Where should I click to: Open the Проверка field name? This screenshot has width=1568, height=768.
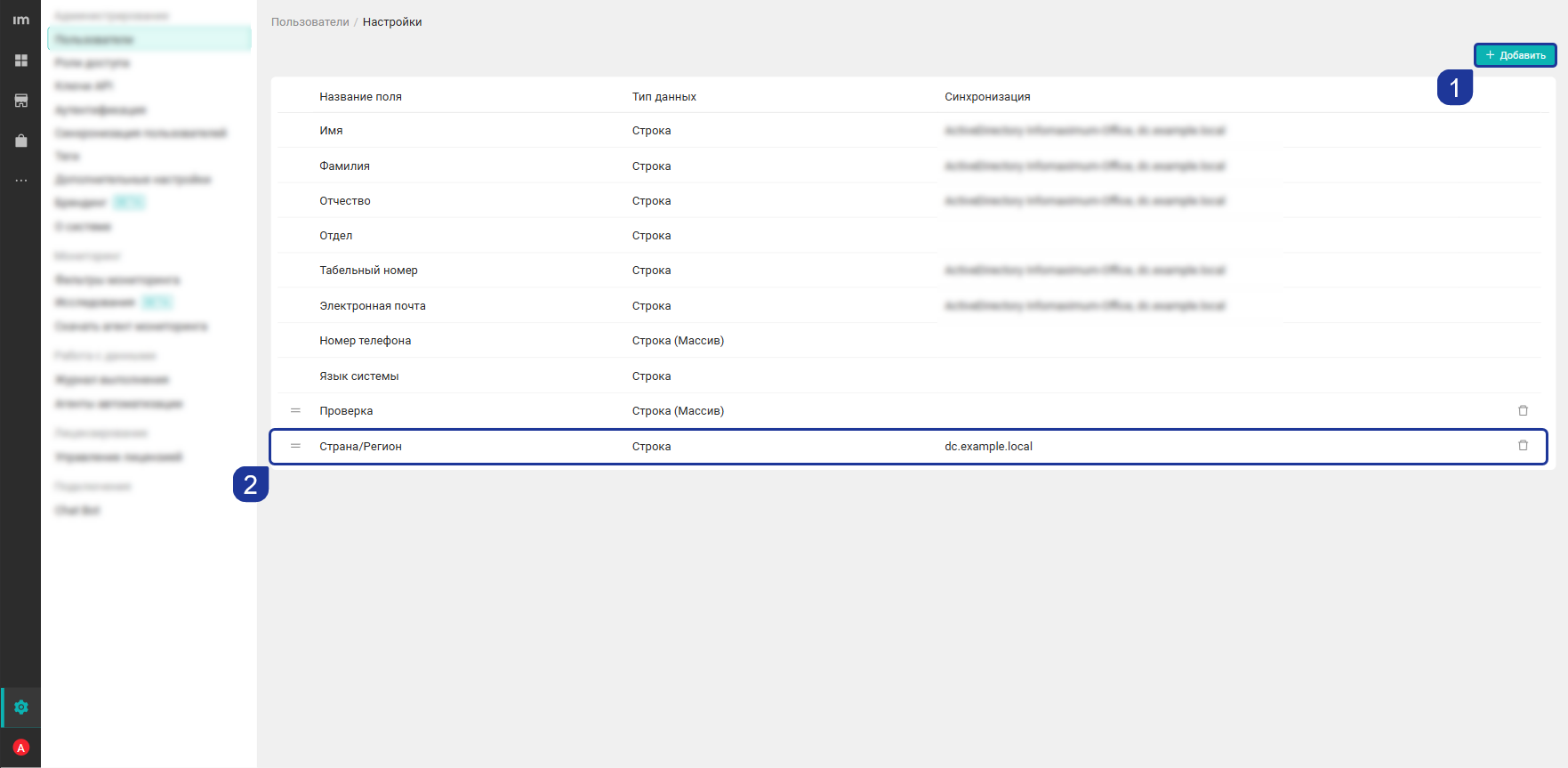click(x=346, y=411)
